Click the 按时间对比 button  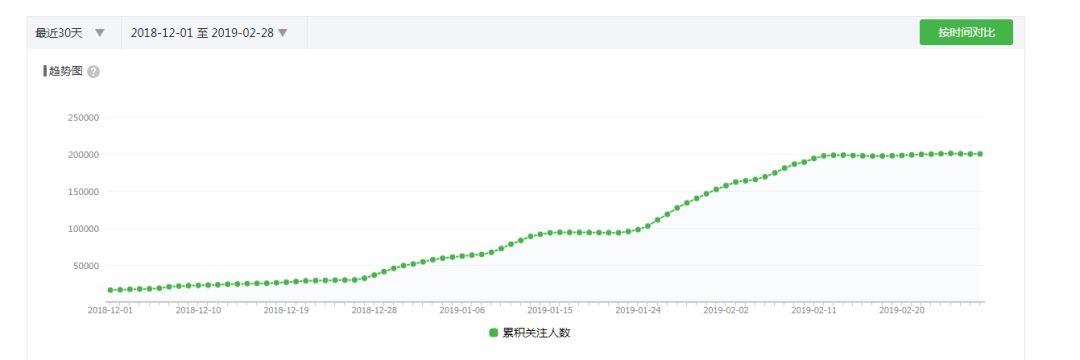click(x=966, y=32)
